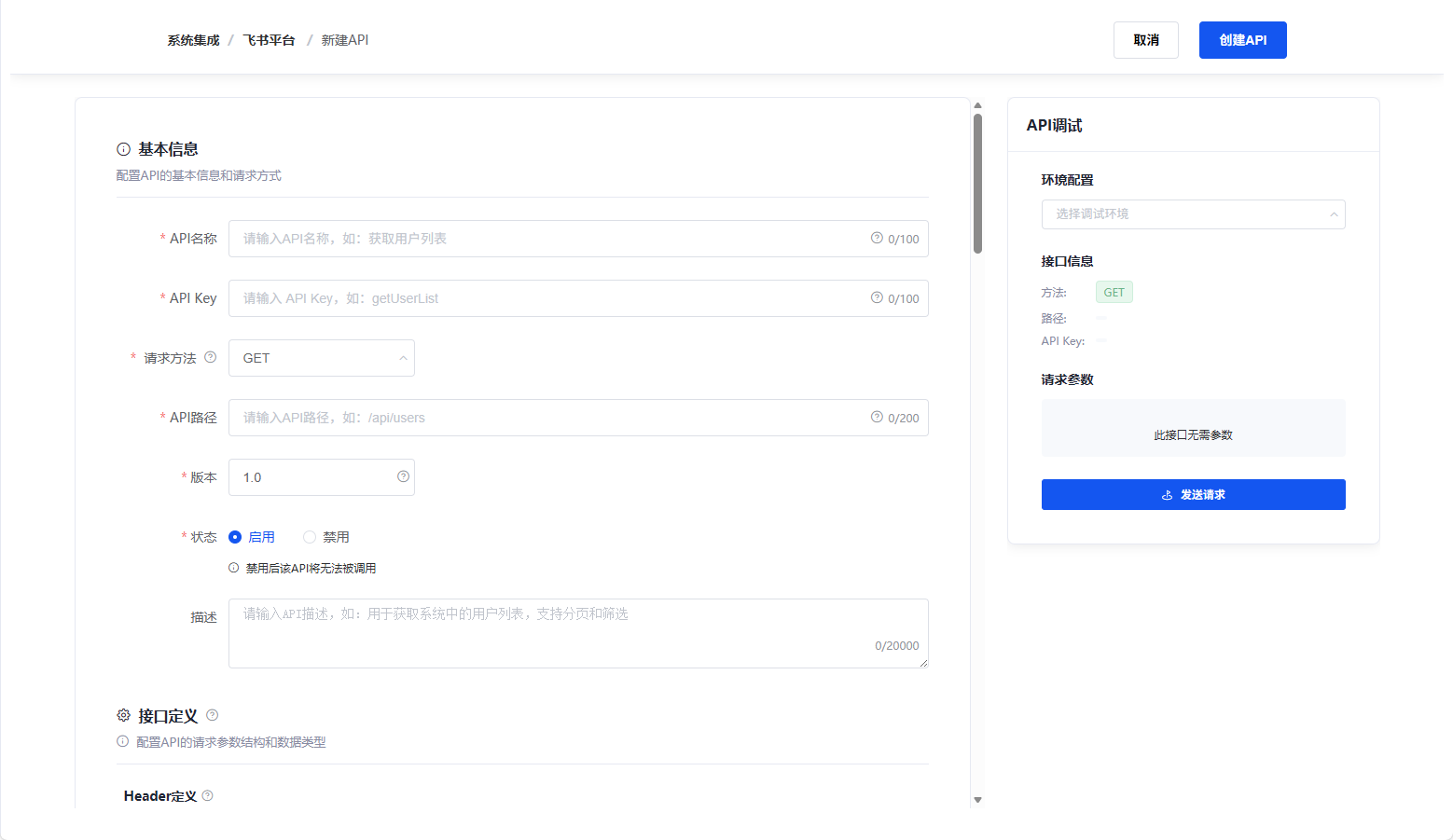
Task: Click the 环境配置 label
Action: coord(1067,180)
